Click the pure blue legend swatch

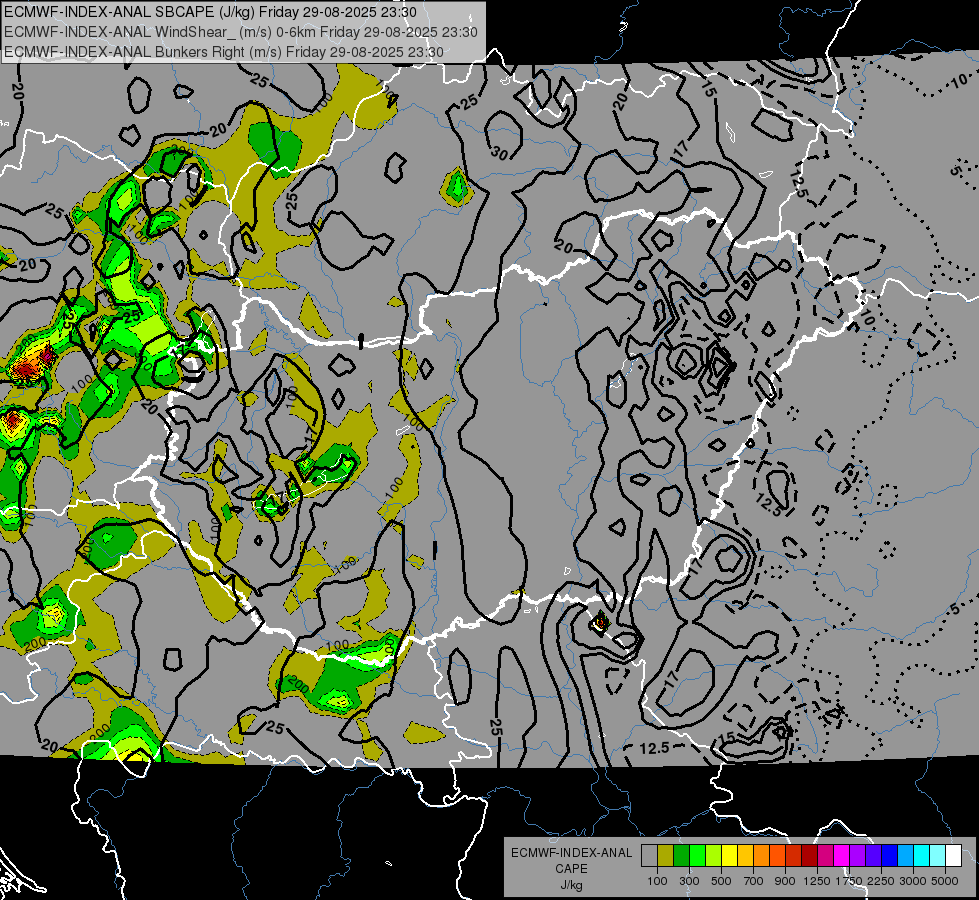(890, 856)
